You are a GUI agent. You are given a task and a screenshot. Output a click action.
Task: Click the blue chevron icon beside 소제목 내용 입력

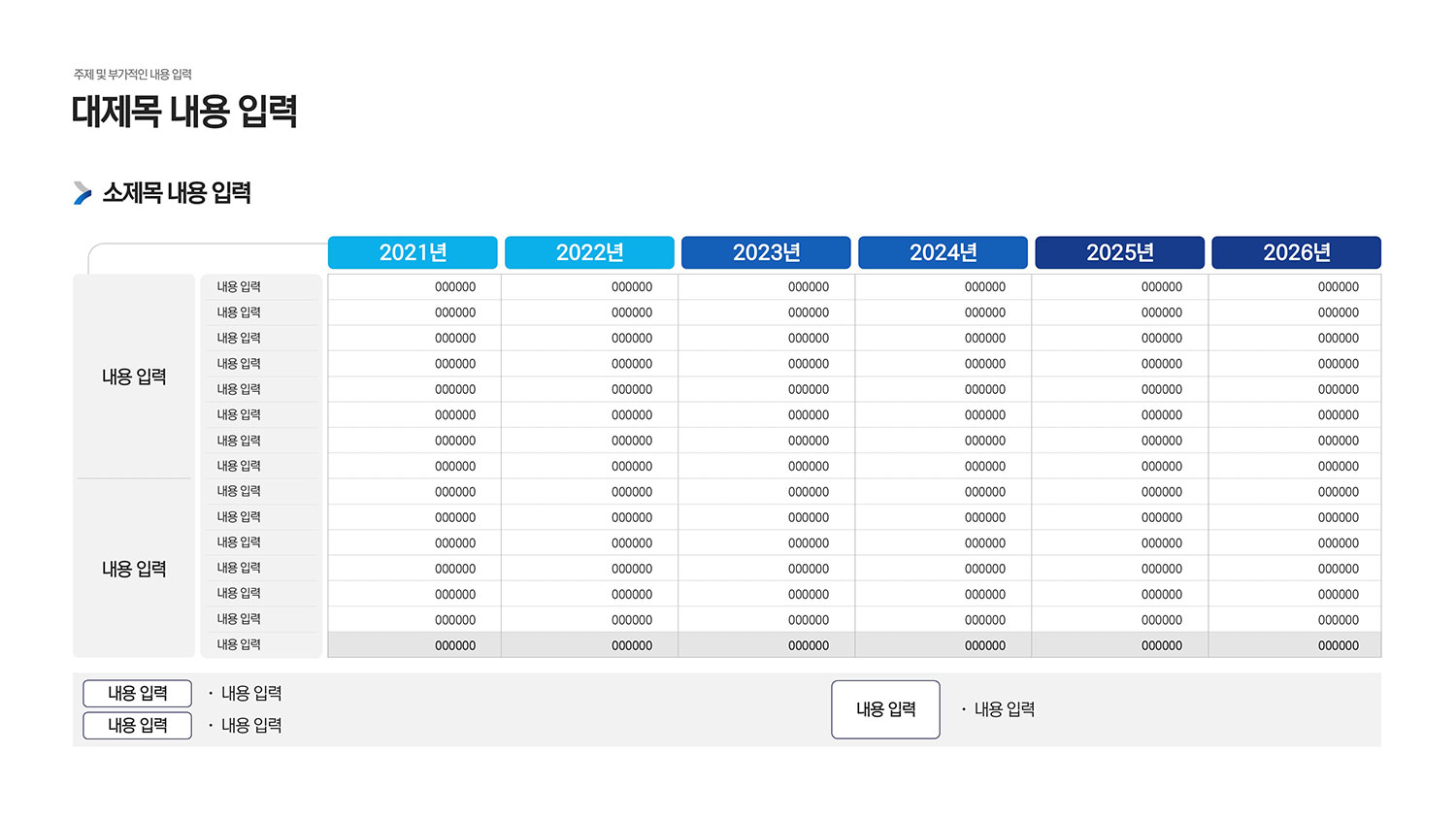point(83,193)
